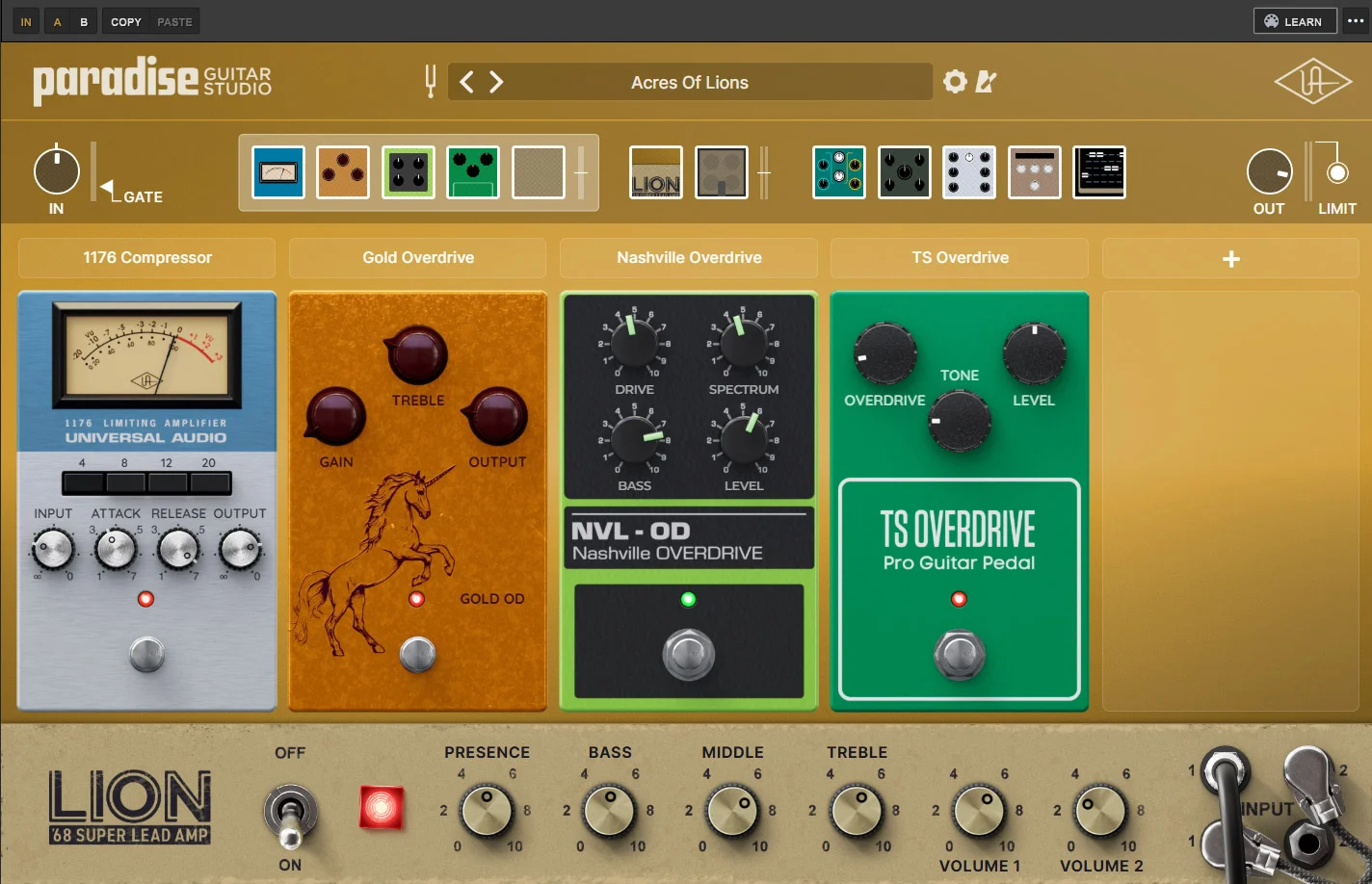Toggle the Gold OD footswitch

417,655
